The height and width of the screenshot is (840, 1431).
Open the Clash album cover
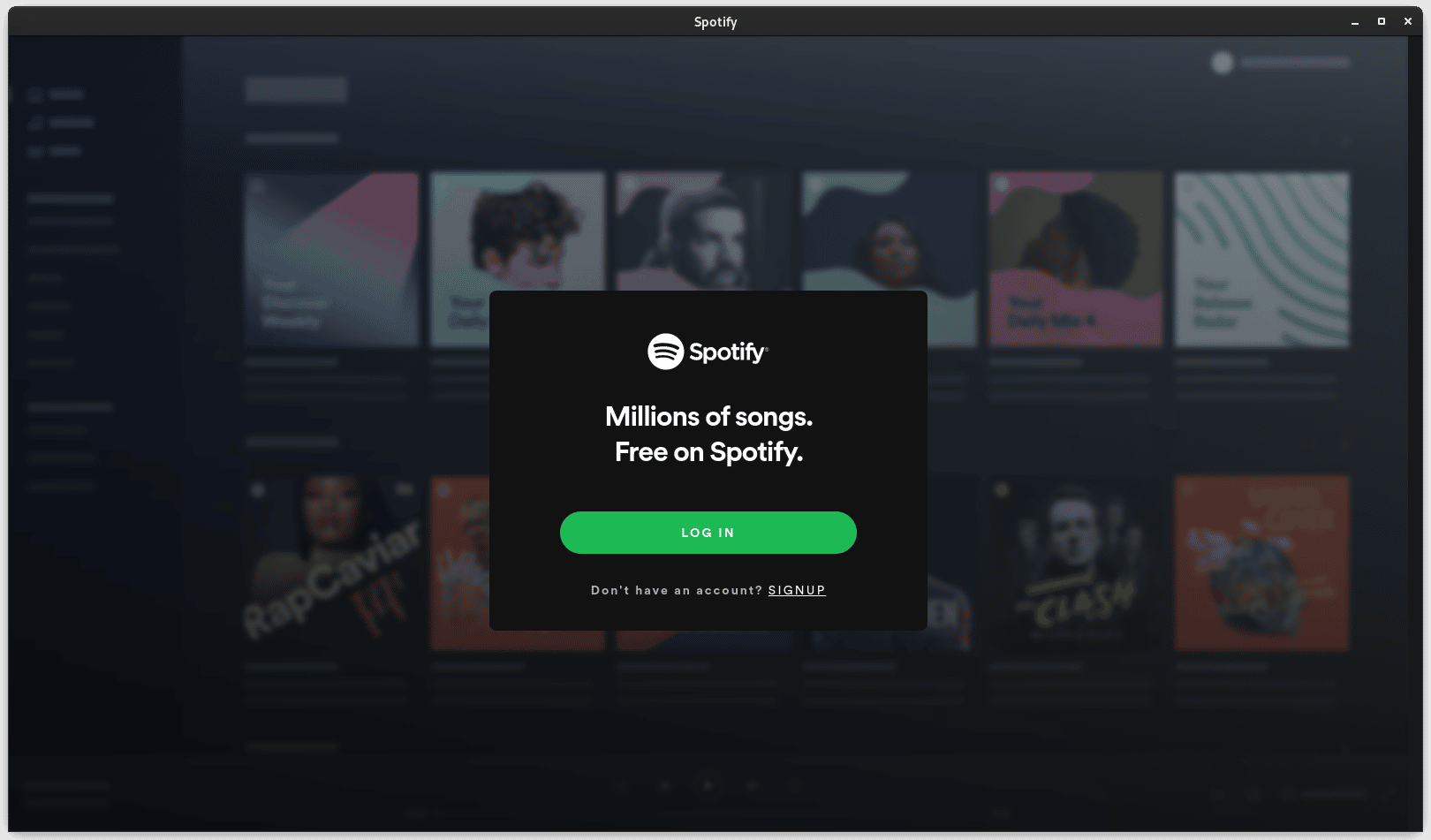1075,563
